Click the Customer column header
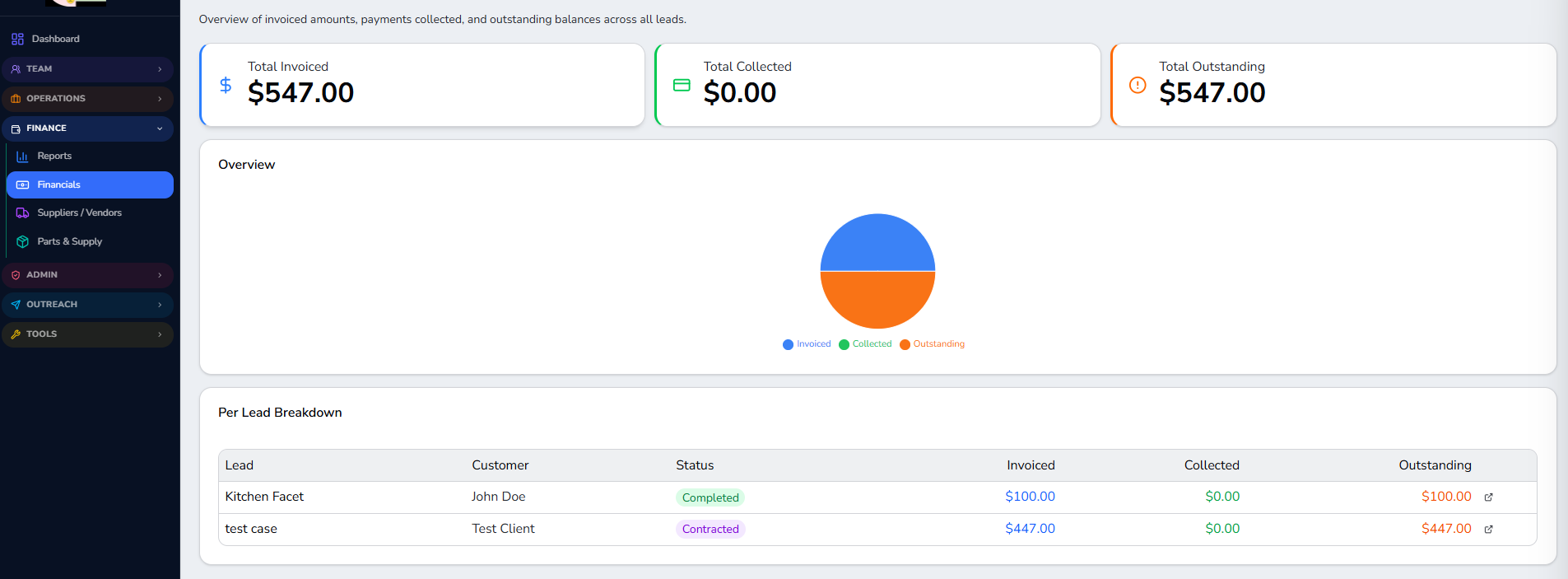The width and height of the screenshot is (1568, 579). 500,465
